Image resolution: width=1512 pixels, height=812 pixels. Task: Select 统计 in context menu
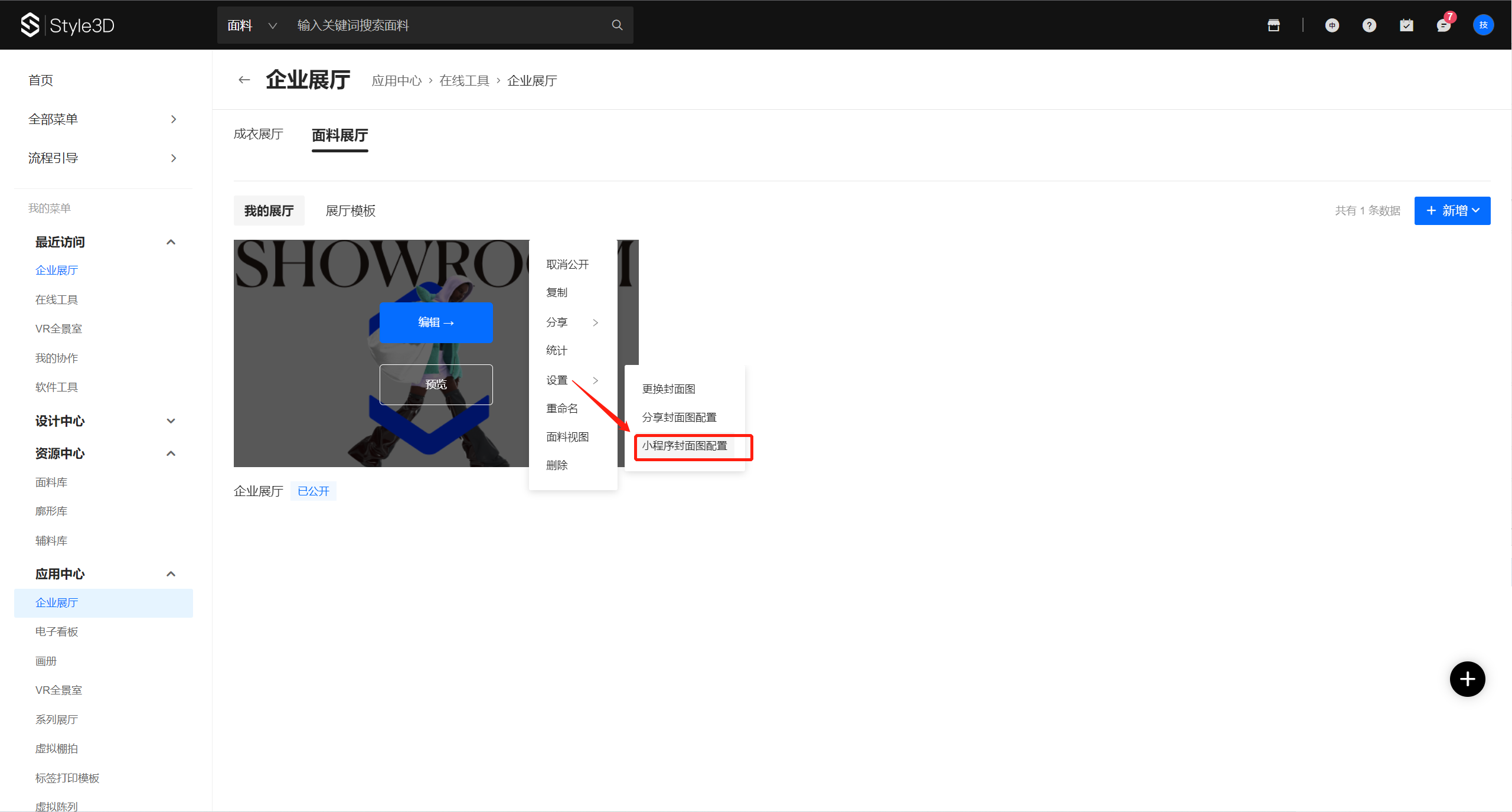pyautogui.click(x=557, y=351)
